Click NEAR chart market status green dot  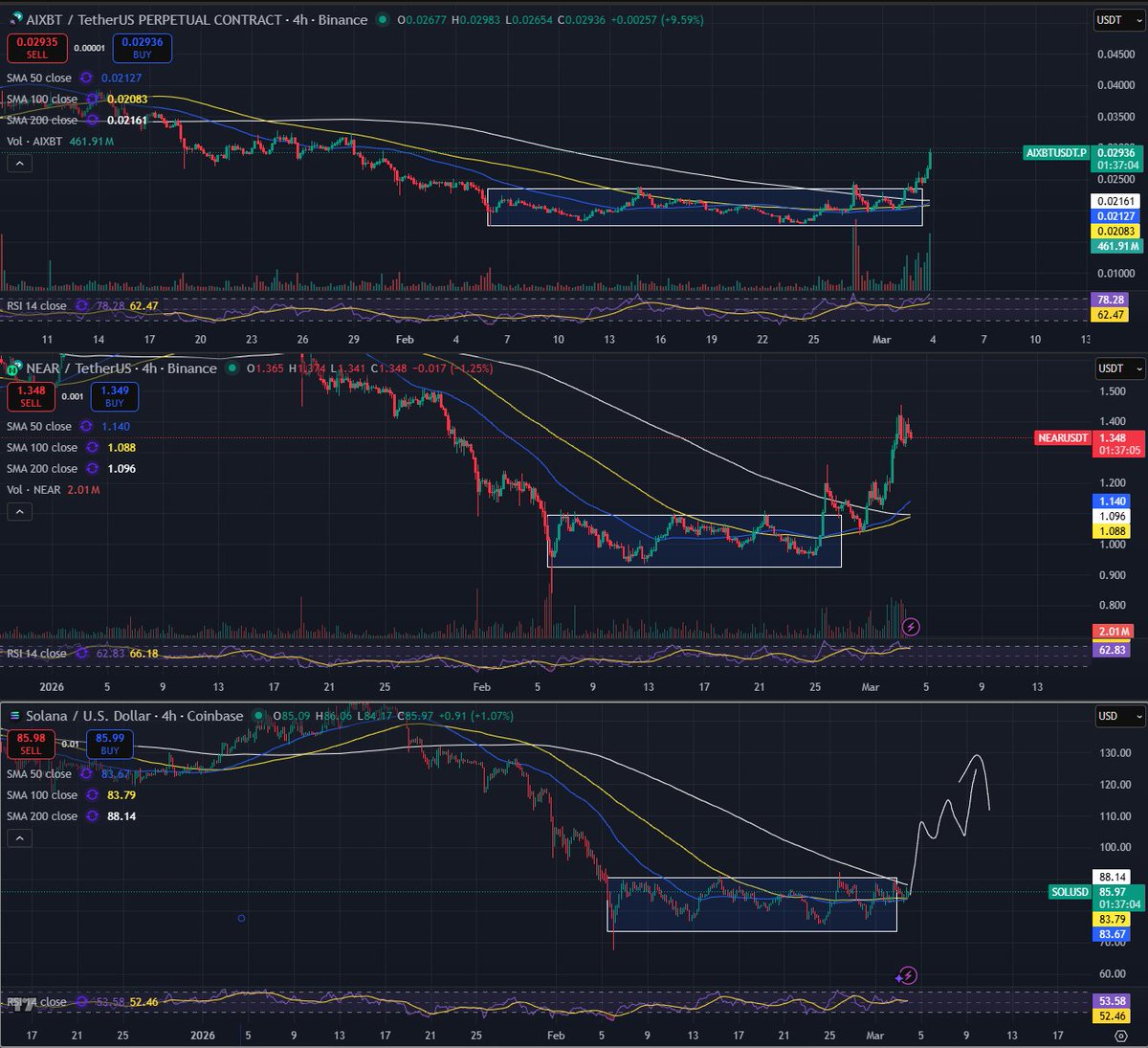coord(232,368)
